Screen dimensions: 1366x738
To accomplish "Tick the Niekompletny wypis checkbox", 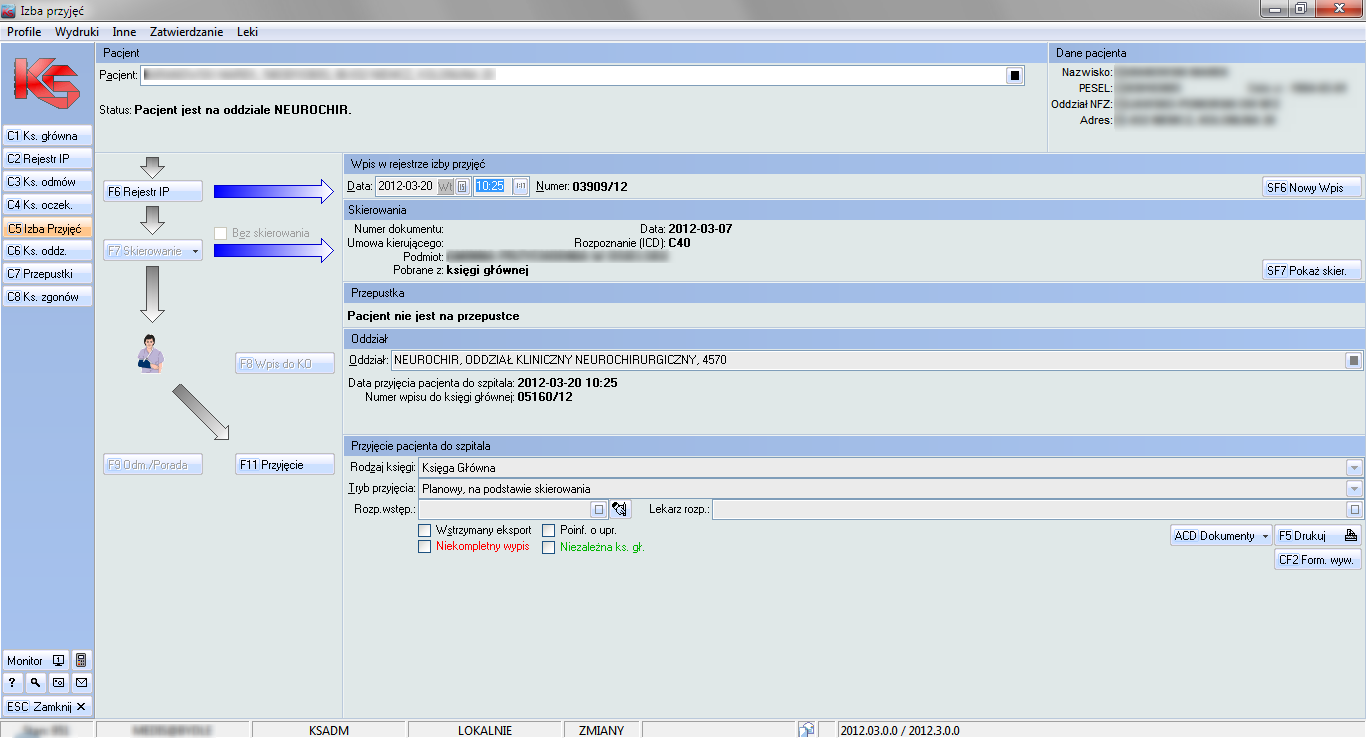I will (425, 547).
